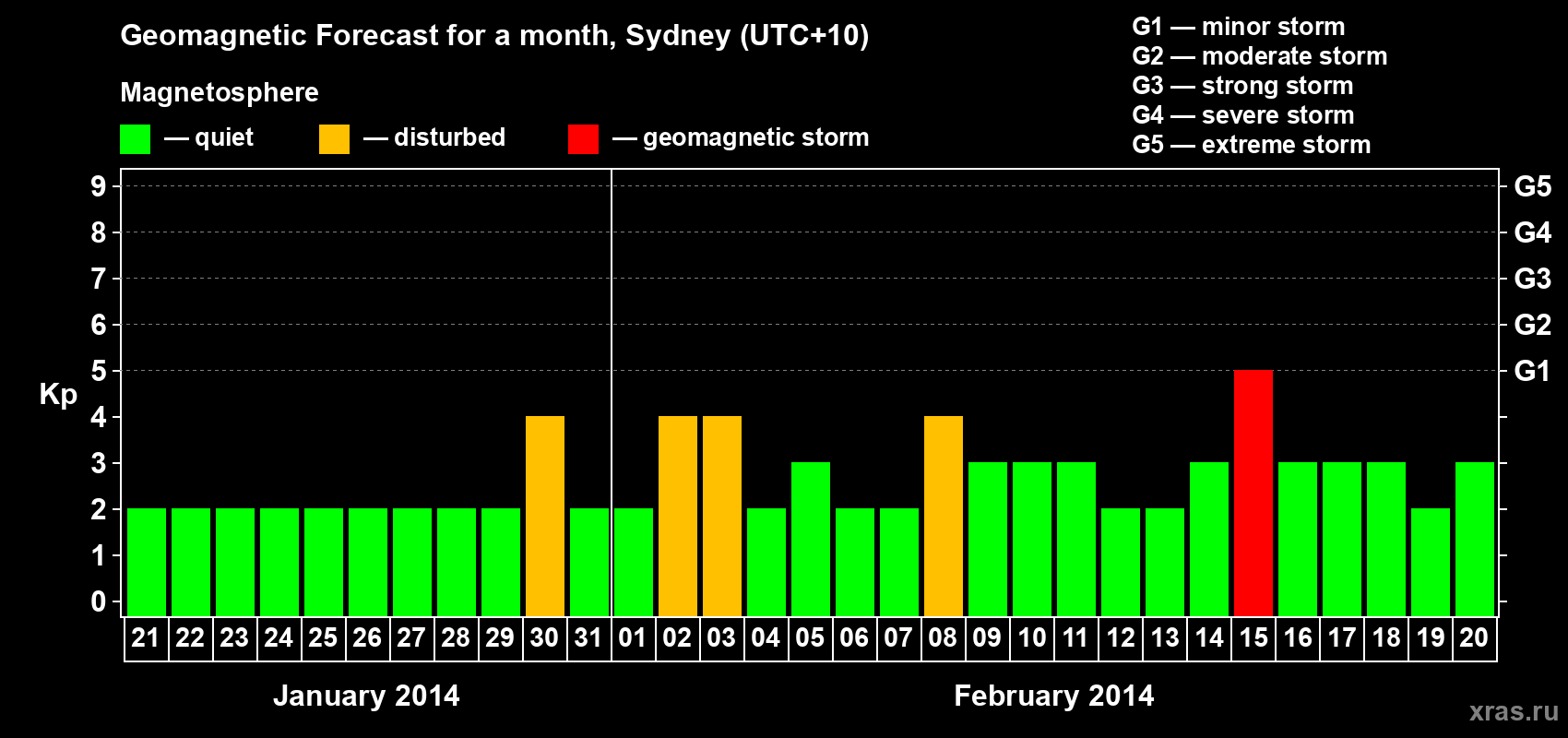Click the date cell 21 under the chart

click(147, 638)
